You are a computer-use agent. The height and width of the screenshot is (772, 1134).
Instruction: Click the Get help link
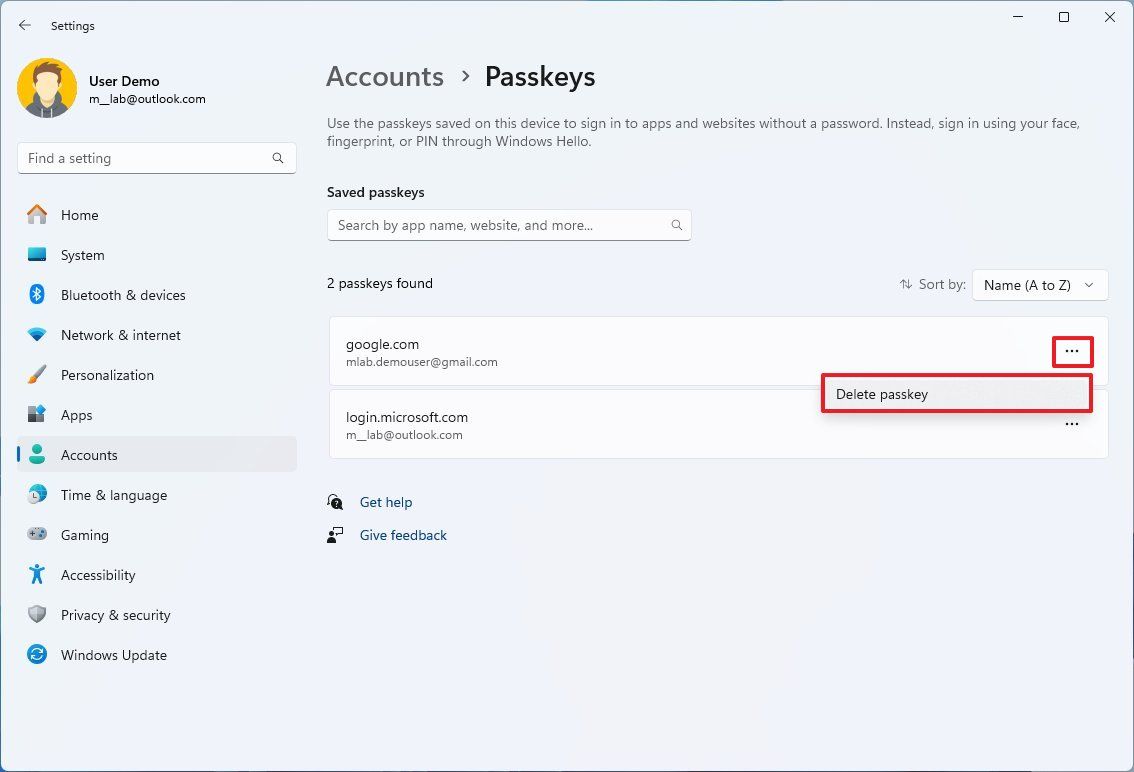point(386,502)
